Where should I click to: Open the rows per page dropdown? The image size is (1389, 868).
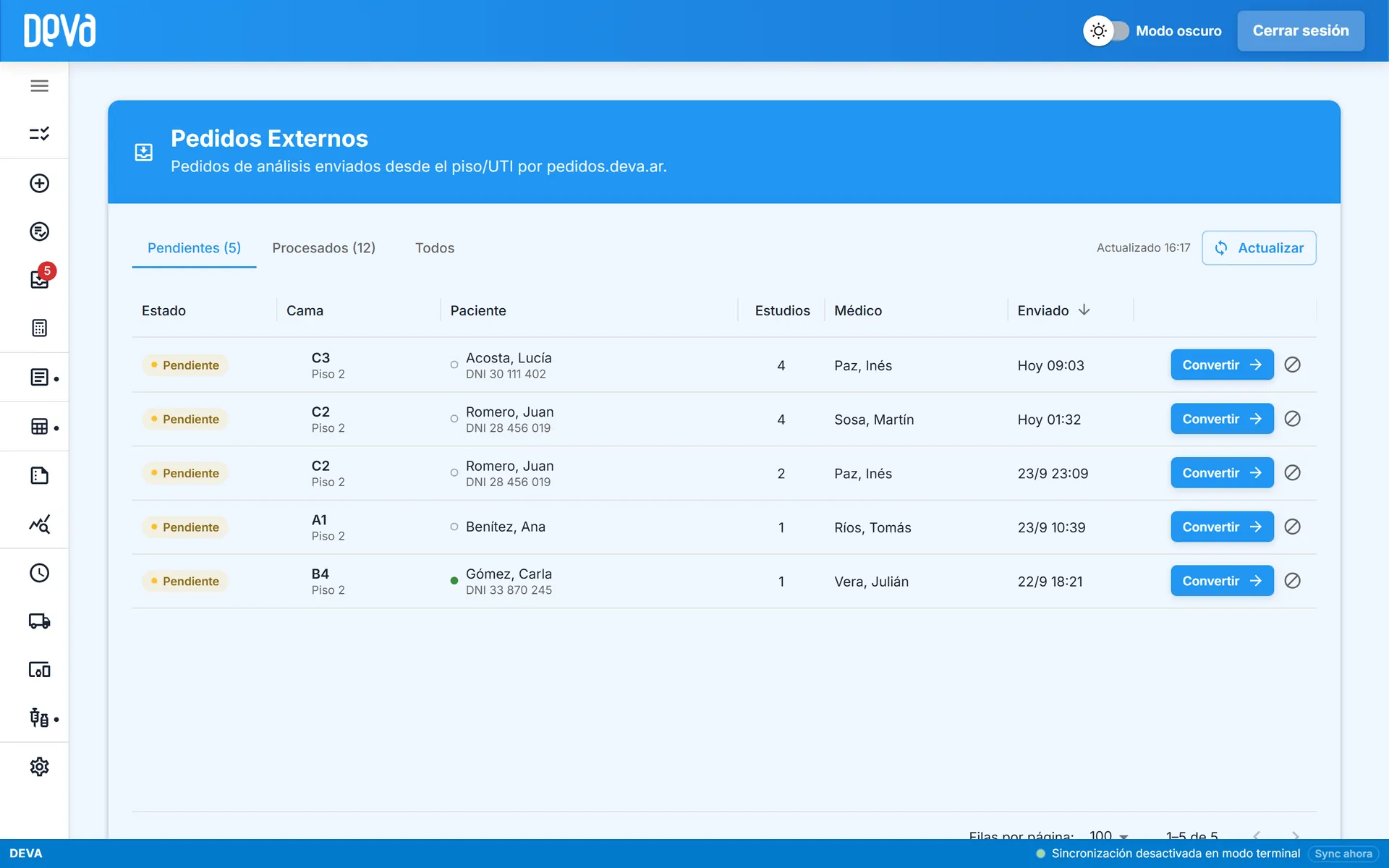coord(1108,835)
